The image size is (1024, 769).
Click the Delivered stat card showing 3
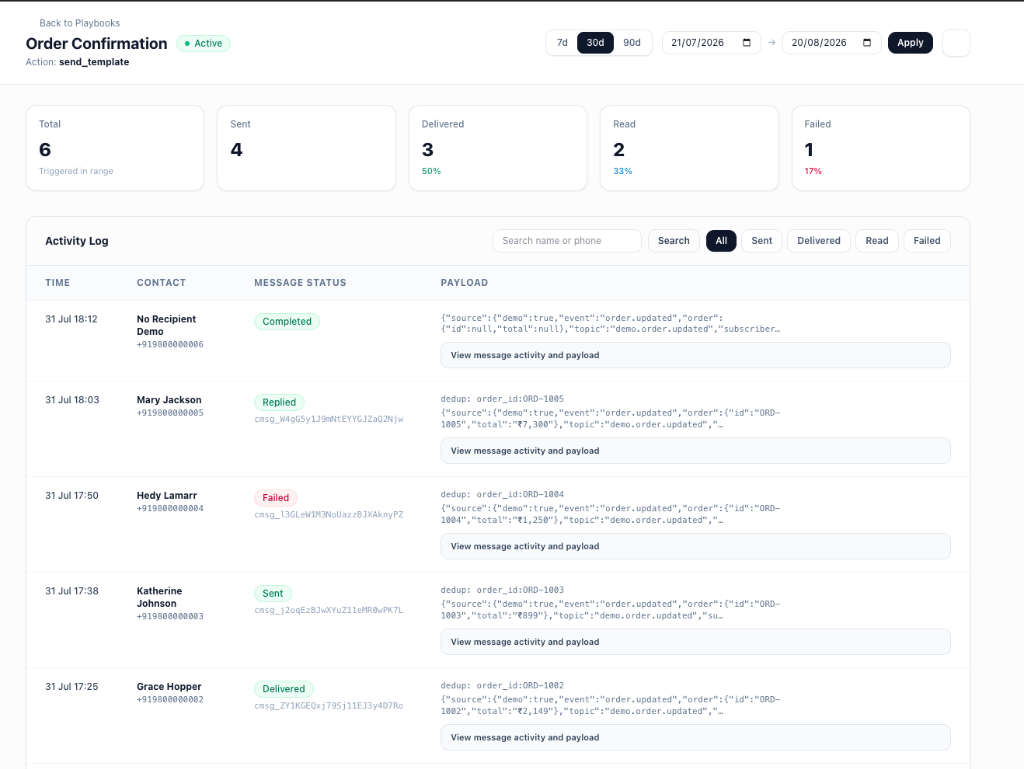498,148
